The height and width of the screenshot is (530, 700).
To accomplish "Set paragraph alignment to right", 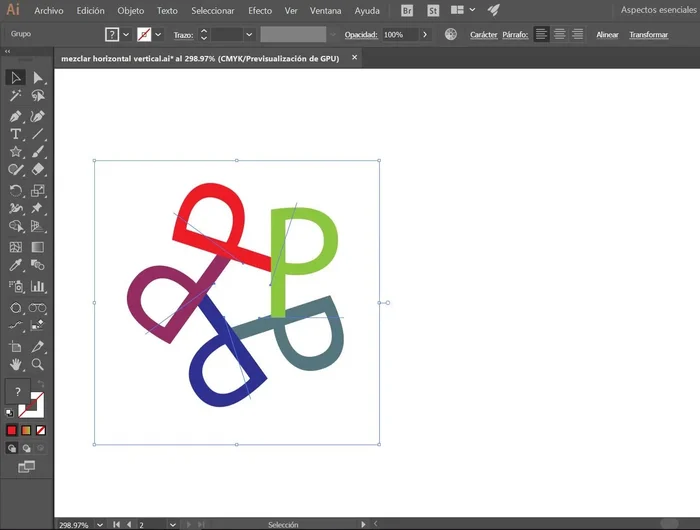I will tap(577, 34).
